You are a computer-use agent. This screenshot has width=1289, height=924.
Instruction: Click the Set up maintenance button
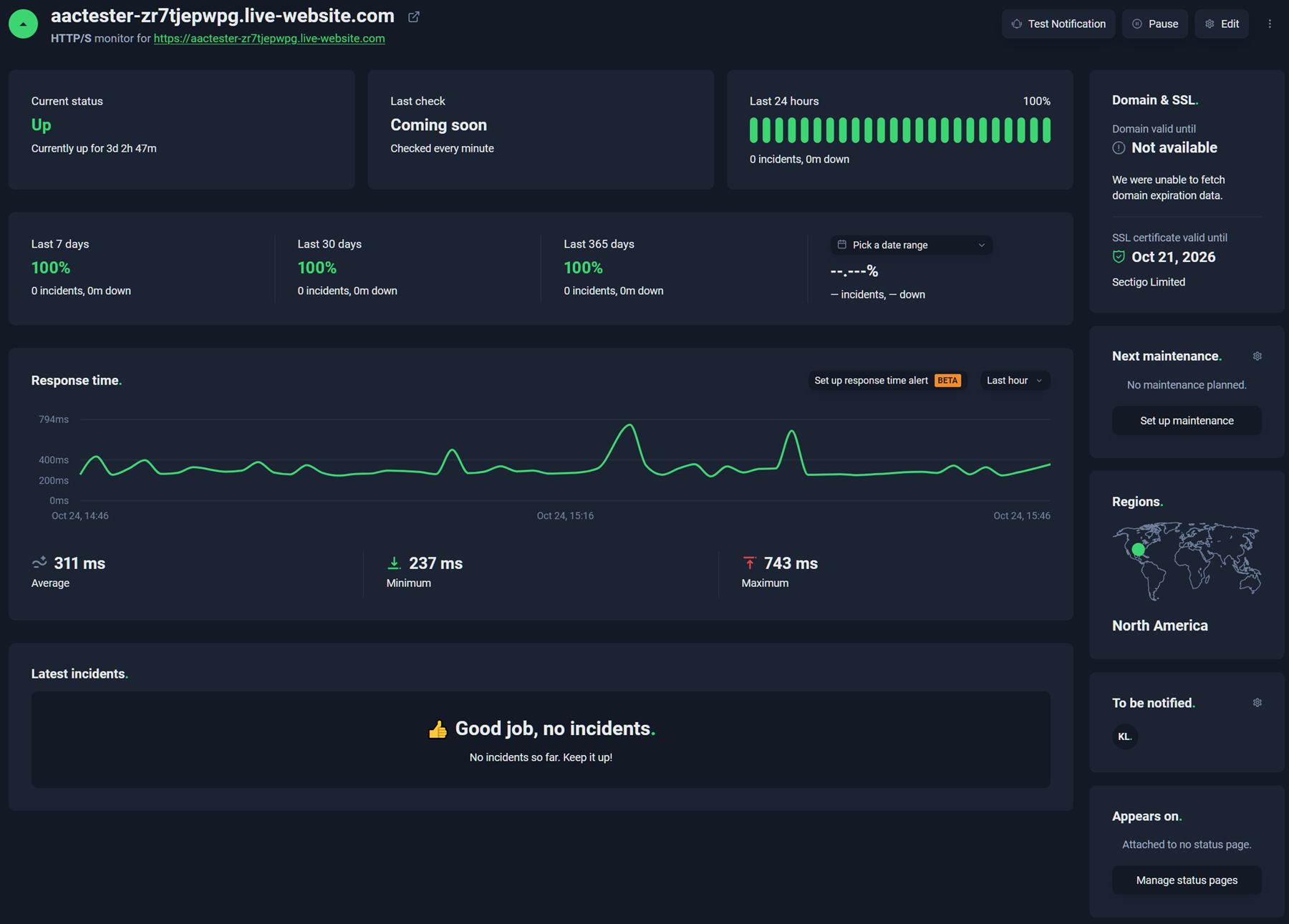point(1186,420)
